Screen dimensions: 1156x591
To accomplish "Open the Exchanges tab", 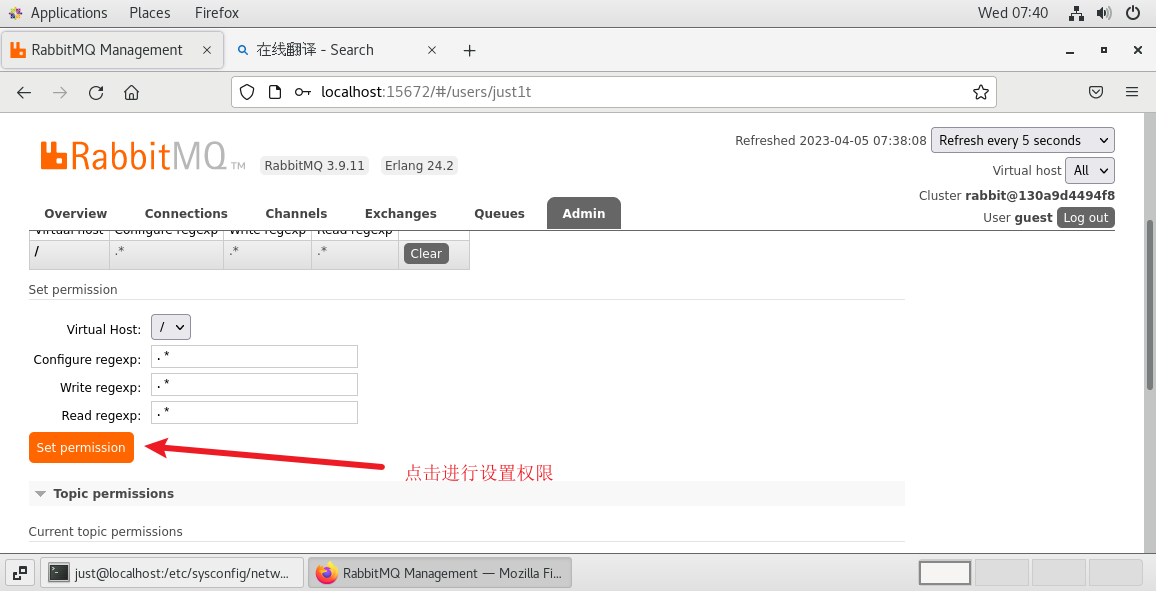I will (400, 213).
